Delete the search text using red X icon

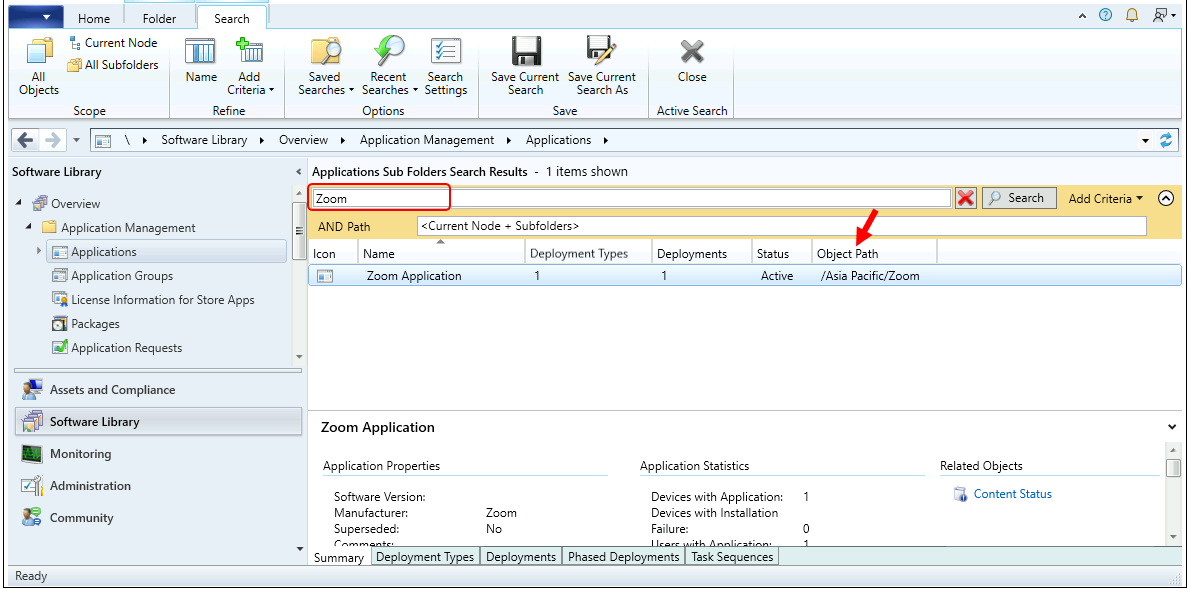965,198
